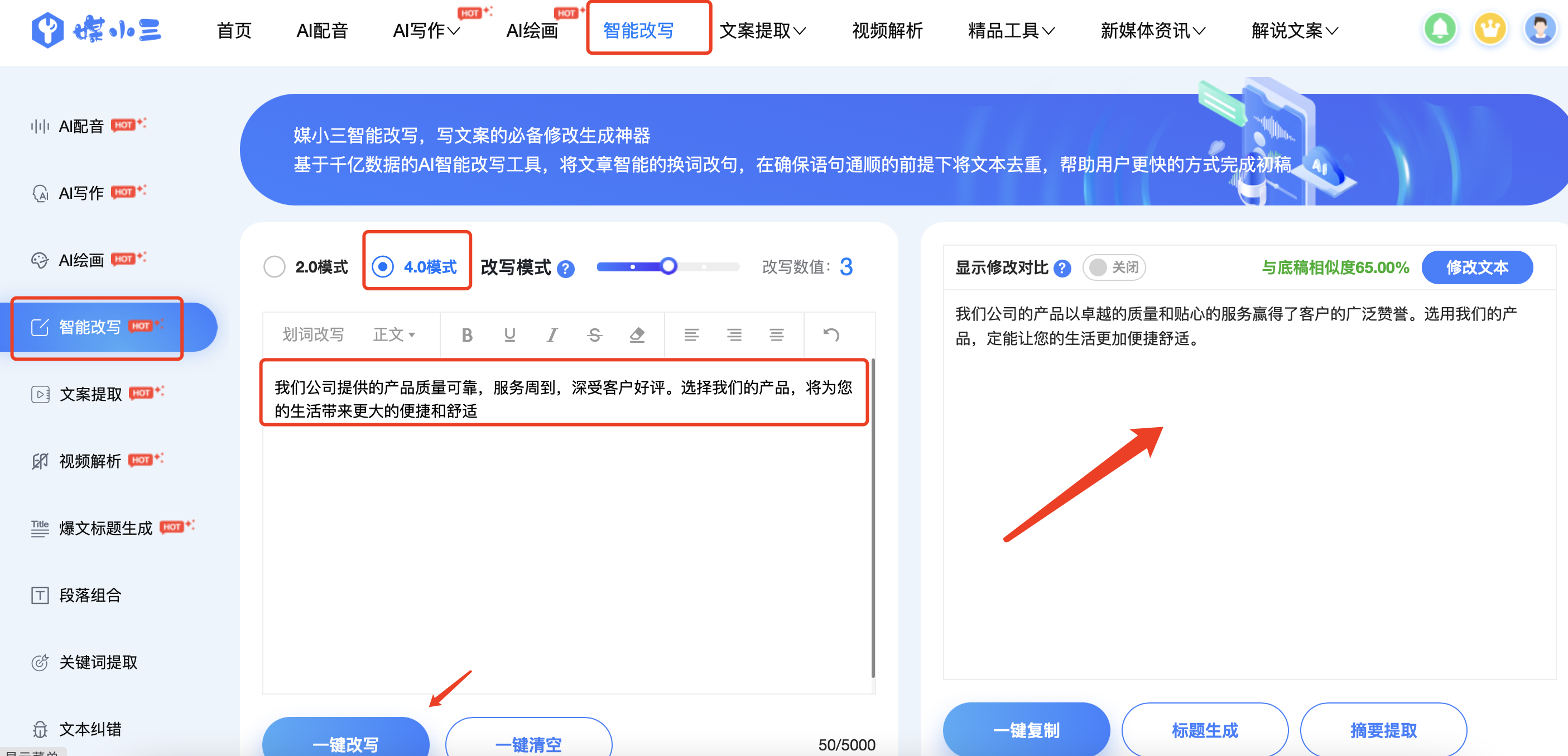Click the 改写模式 slider handle
Screen dimensions: 1568x756
click(x=668, y=266)
